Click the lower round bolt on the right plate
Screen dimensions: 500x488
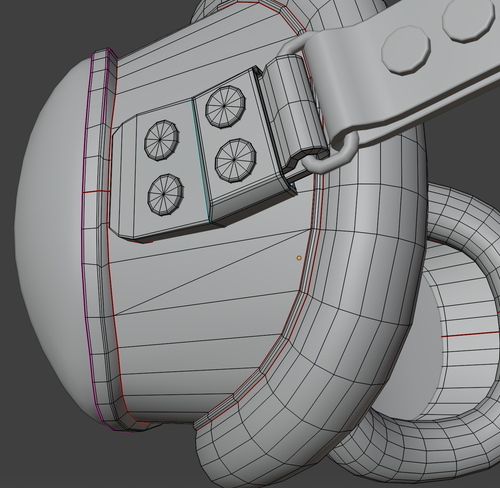(236, 160)
